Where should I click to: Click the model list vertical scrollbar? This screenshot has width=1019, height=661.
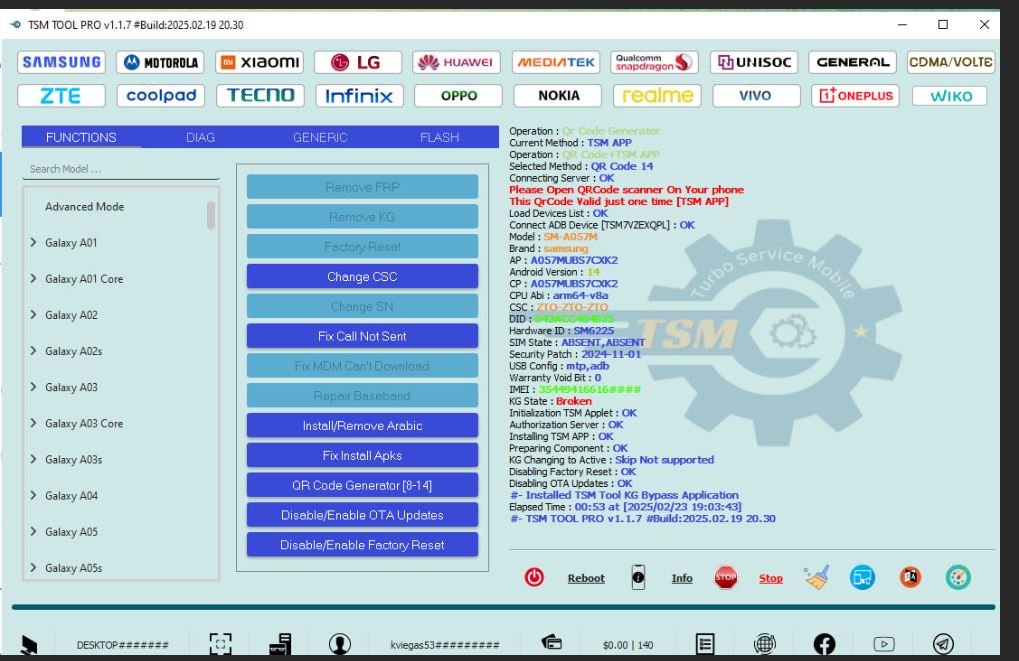coord(211,215)
